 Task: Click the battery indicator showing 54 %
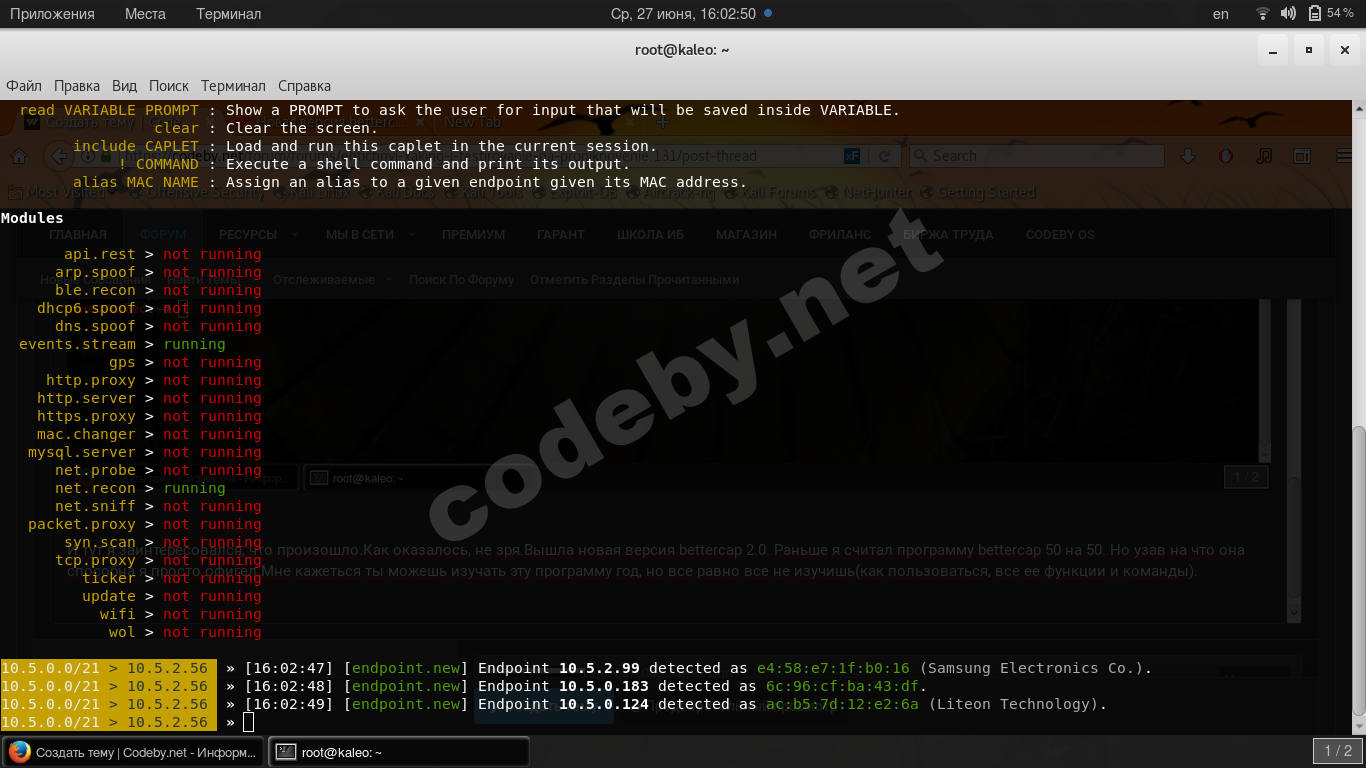coord(1332,14)
